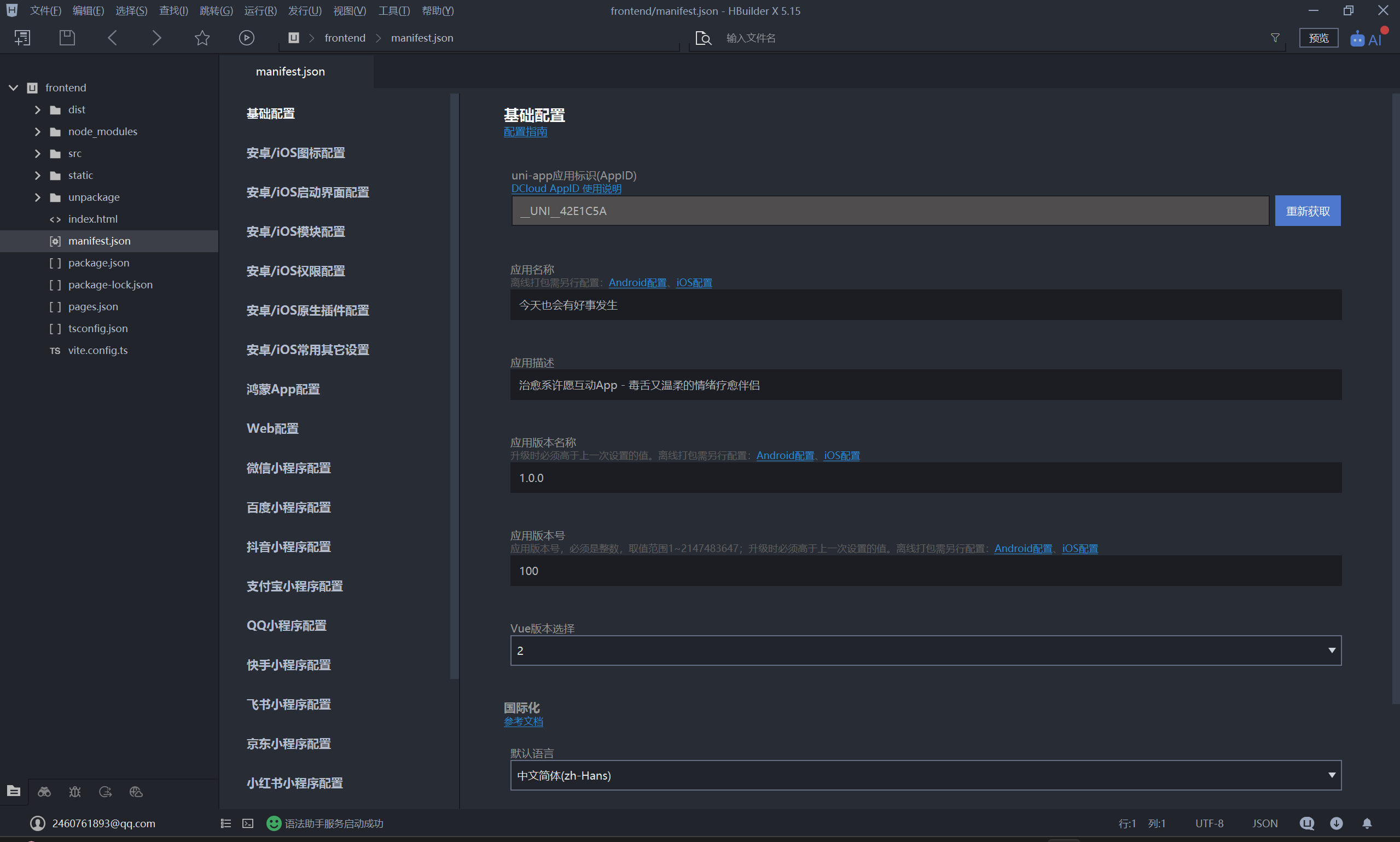Screen dimensions: 1400x842
Task: Expand the dist folder
Action: coord(37,109)
